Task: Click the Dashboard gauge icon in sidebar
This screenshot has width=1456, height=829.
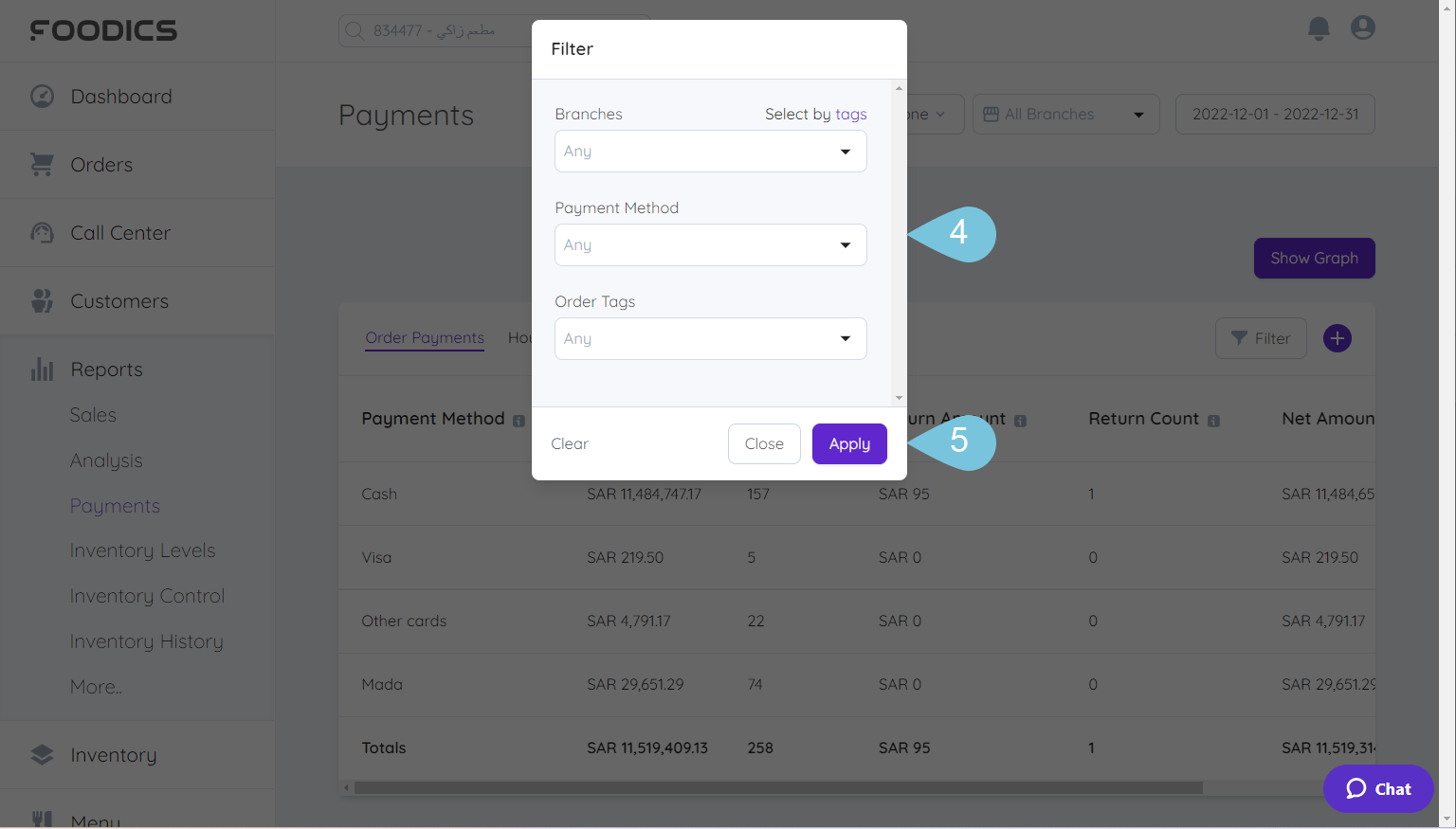Action: tap(42, 97)
